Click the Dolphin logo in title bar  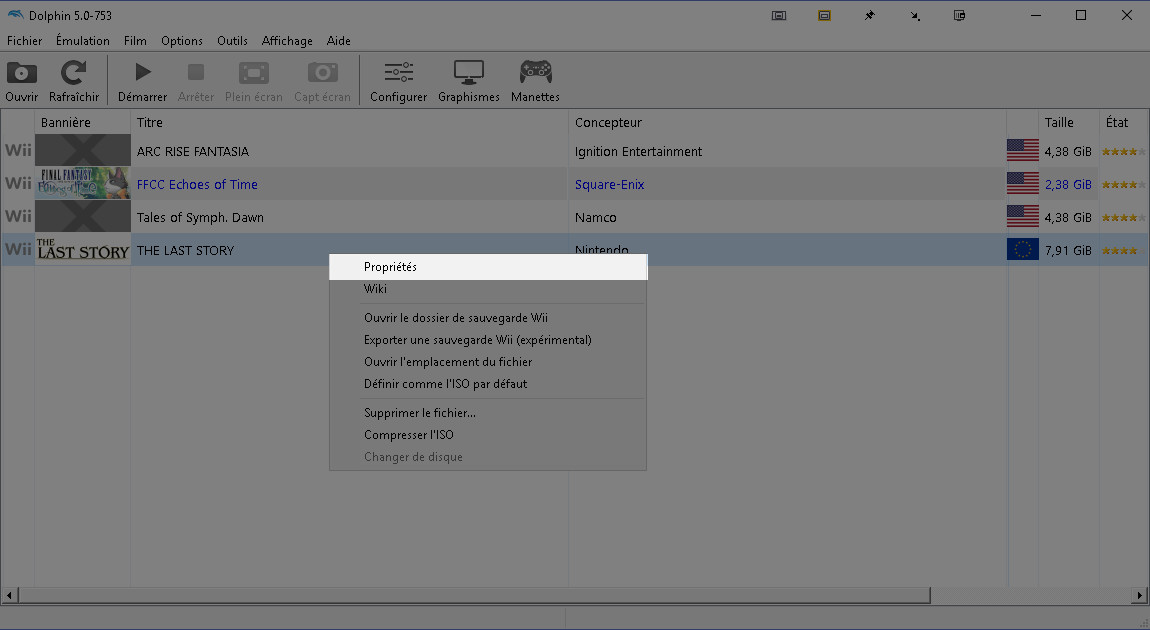point(15,15)
